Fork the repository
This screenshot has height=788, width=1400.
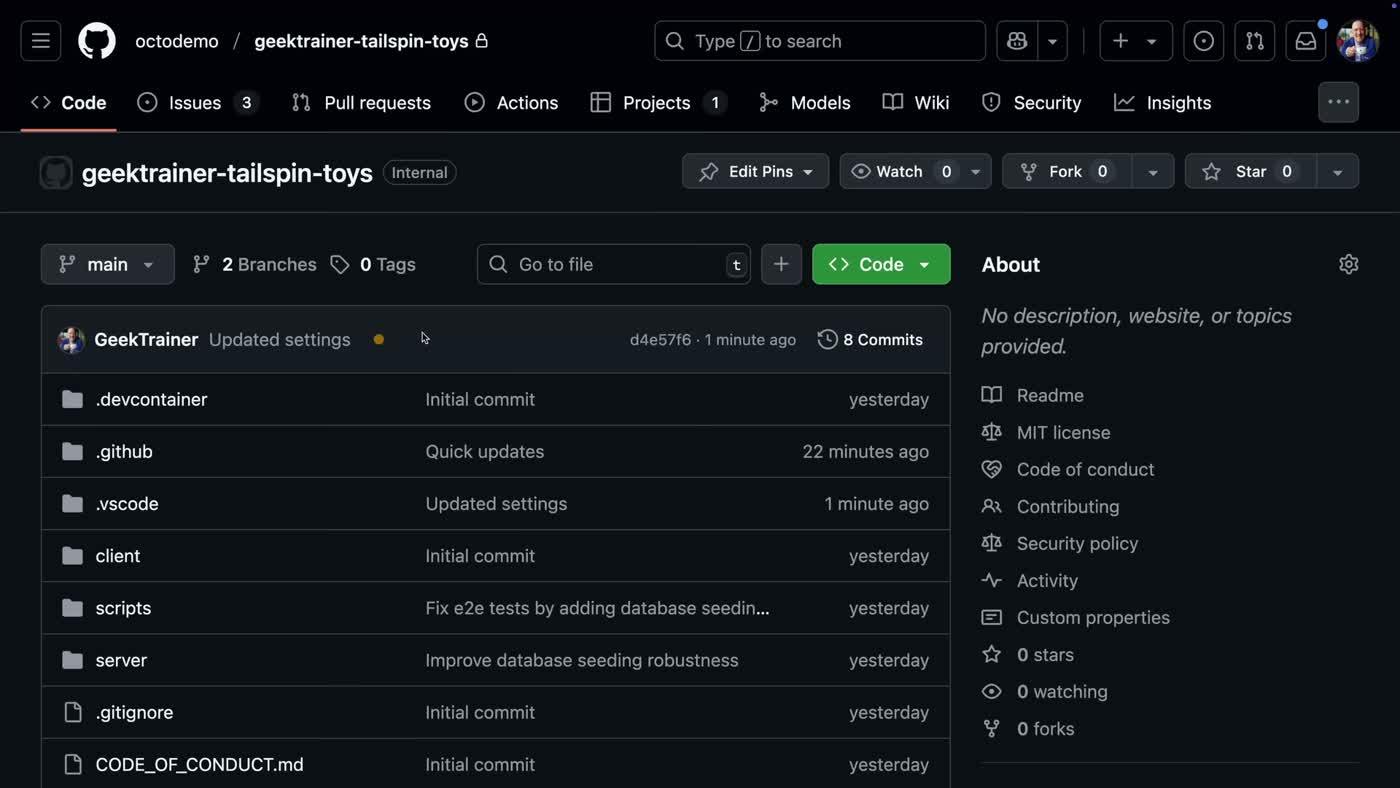pos(1066,172)
